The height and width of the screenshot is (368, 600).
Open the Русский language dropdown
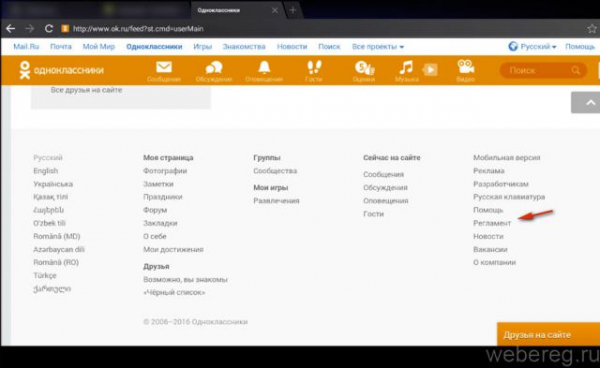coord(533,47)
